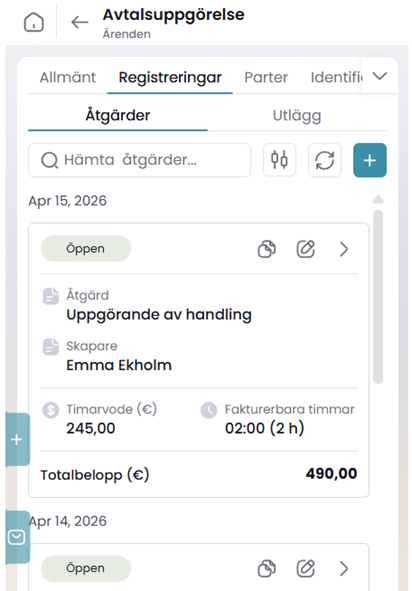Show more tabs with the dropdown chevron

click(x=380, y=76)
